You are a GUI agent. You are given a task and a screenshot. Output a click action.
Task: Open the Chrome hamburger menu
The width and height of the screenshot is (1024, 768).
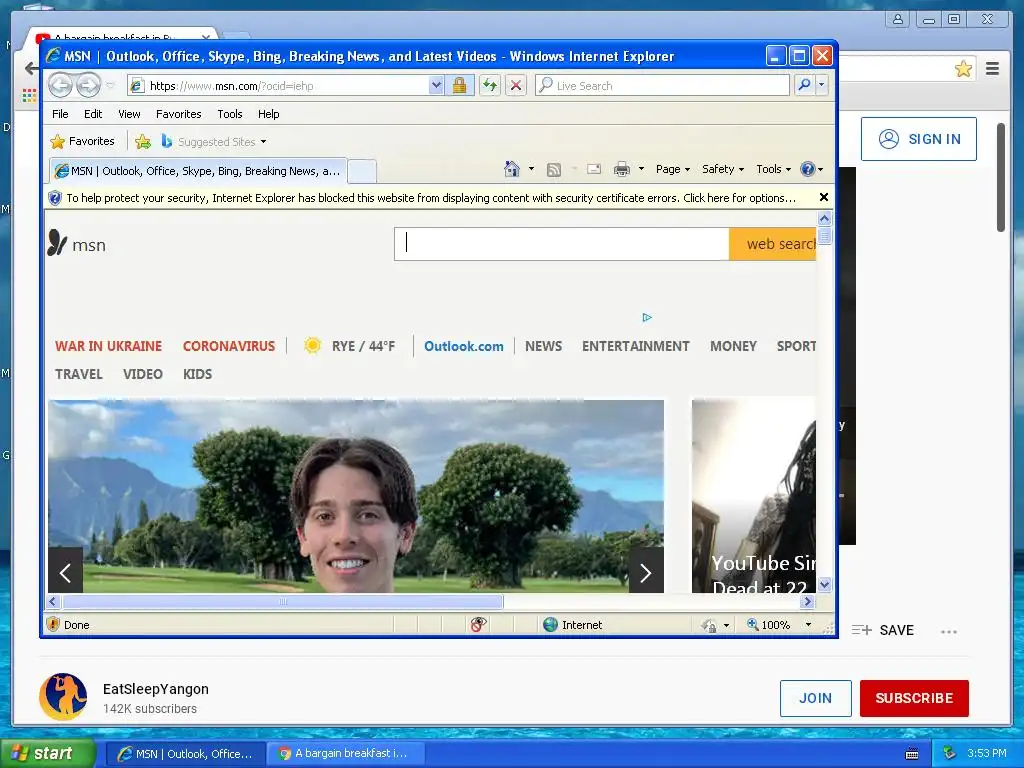point(993,69)
